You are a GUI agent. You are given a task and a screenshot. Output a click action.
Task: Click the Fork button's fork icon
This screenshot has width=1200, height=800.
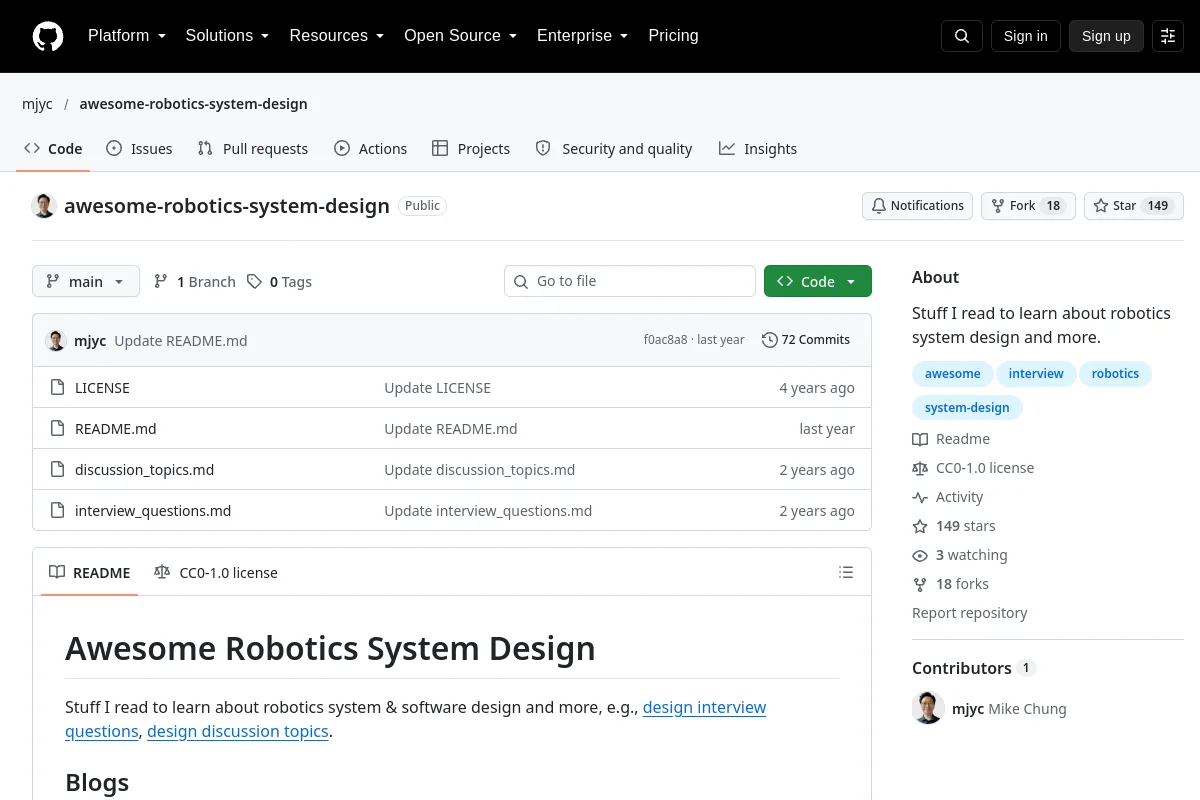[x=998, y=206]
